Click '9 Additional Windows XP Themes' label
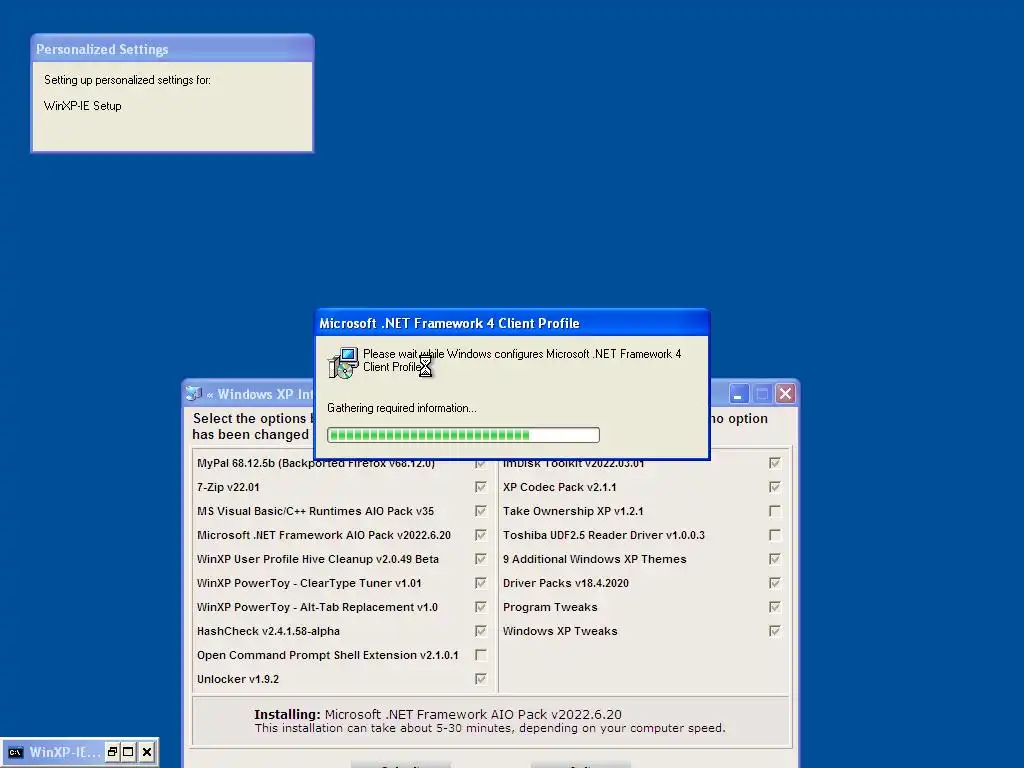The height and width of the screenshot is (768, 1024). (594, 559)
